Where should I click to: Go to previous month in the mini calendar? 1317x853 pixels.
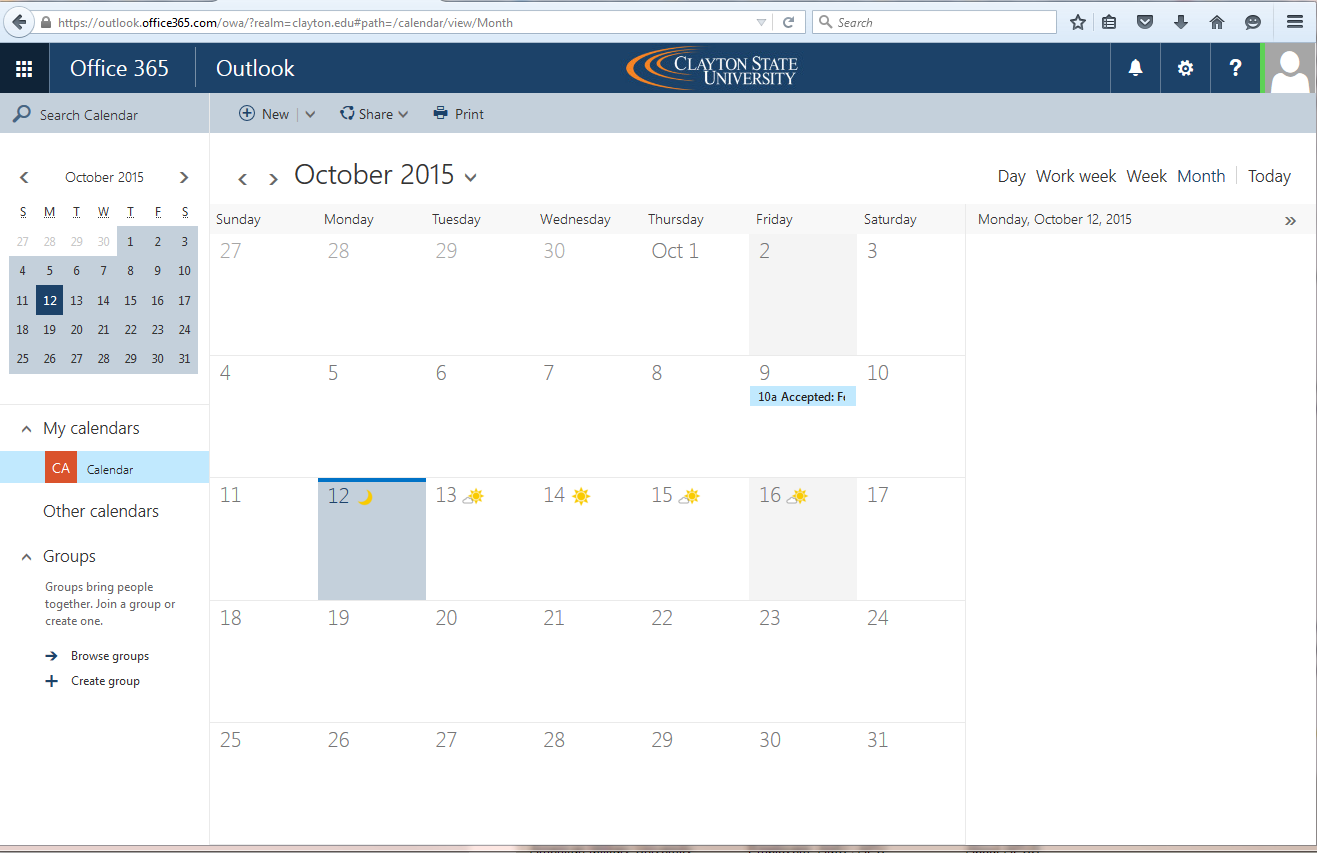coord(24,177)
